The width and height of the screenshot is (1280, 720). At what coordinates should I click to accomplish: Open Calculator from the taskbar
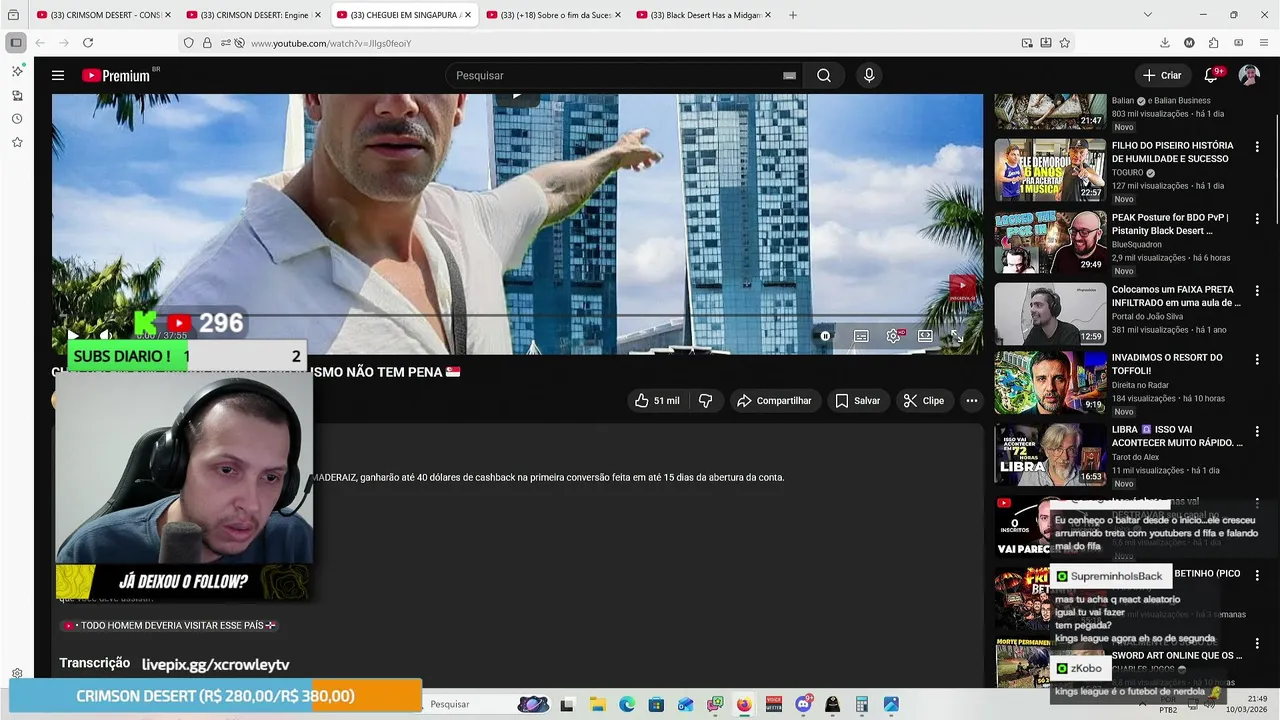pyautogui.click(x=862, y=704)
